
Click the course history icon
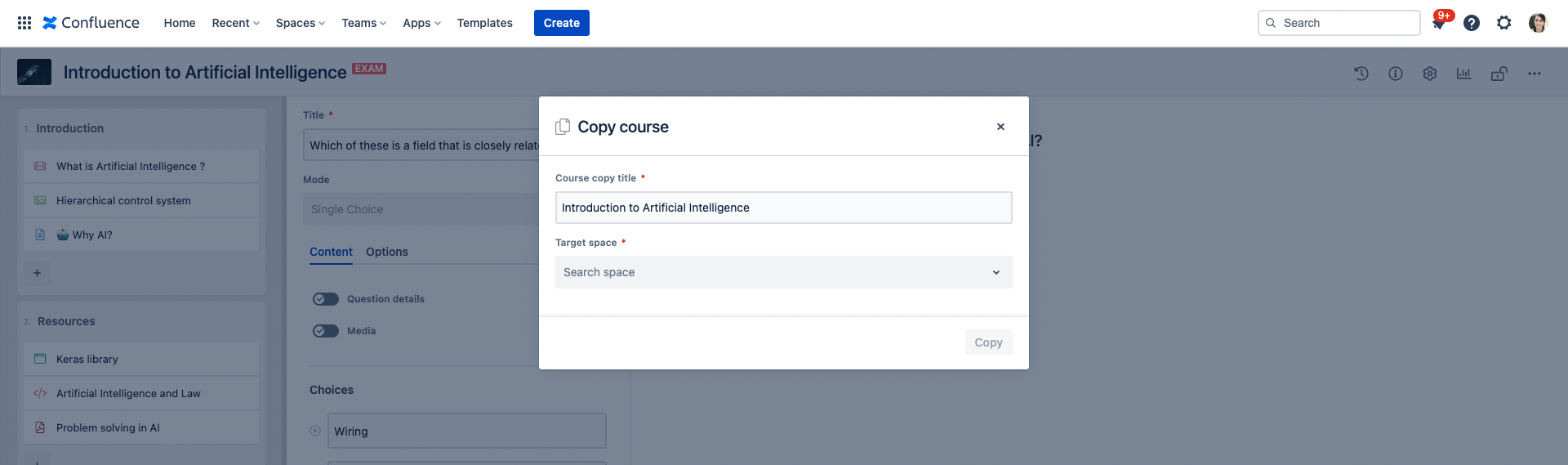point(1361,74)
